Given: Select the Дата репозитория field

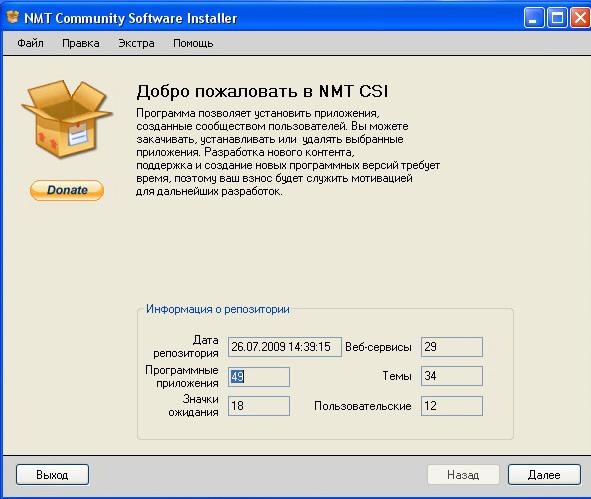Looking at the screenshot, I should (x=285, y=347).
